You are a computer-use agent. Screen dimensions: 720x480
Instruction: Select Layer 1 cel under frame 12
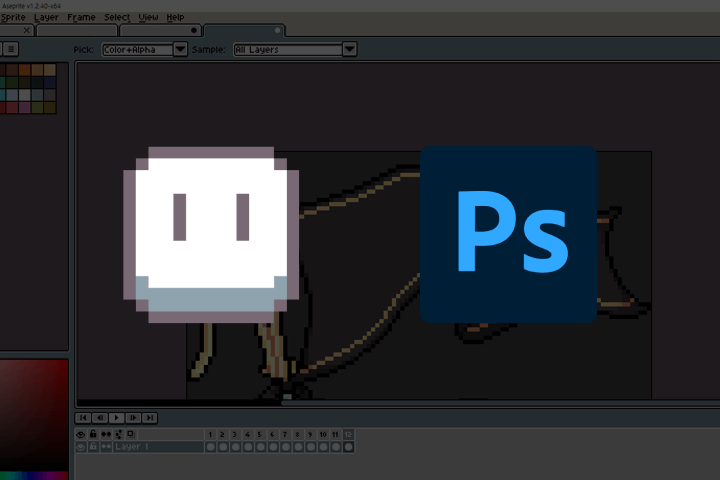tap(348, 447)
